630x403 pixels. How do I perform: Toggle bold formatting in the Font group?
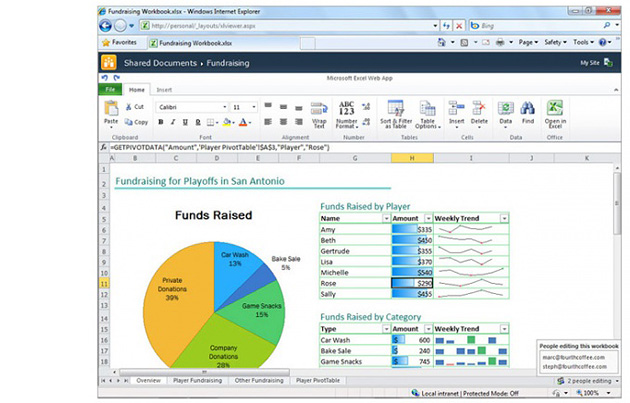click(x=161, y=123)
